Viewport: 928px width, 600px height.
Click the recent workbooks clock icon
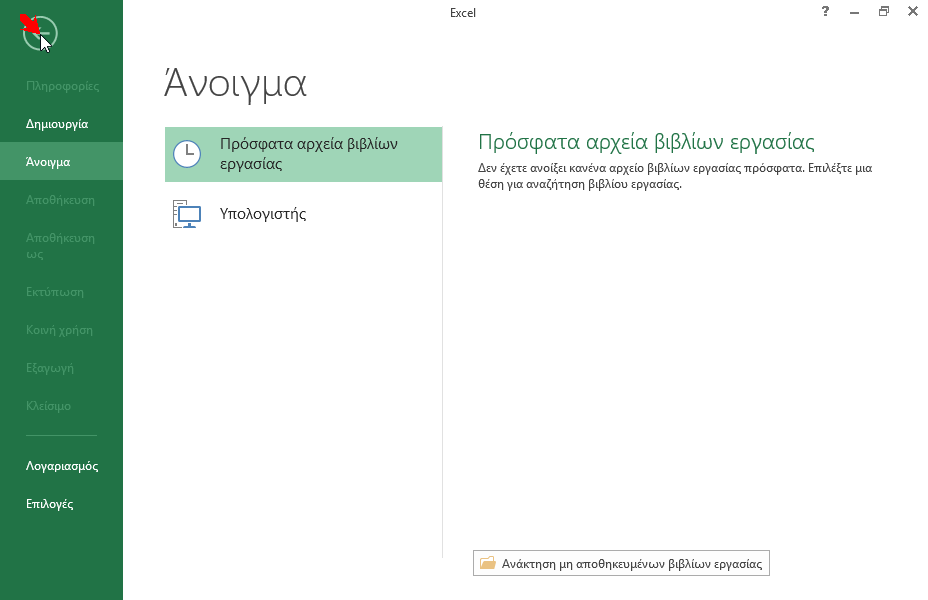point(186,154)
